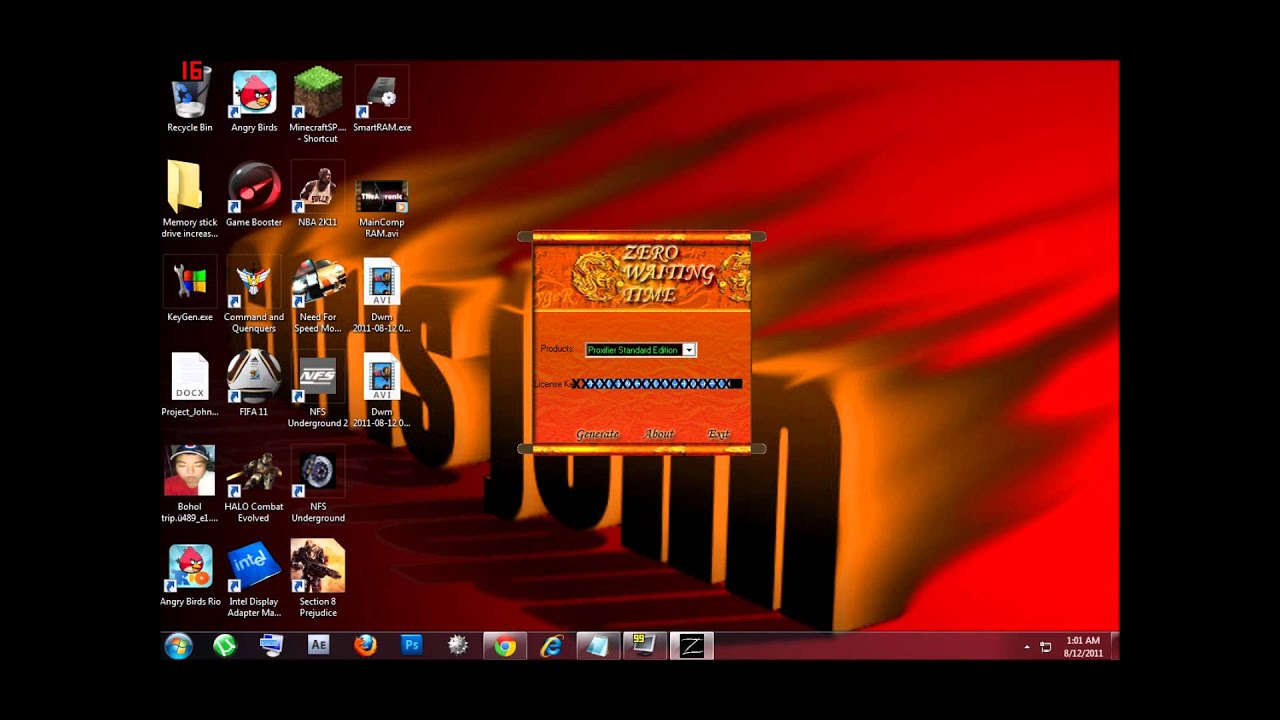Screen dimensions: 1280x720
Task: Click the white window taskbar icon
Action: [598, 646]
